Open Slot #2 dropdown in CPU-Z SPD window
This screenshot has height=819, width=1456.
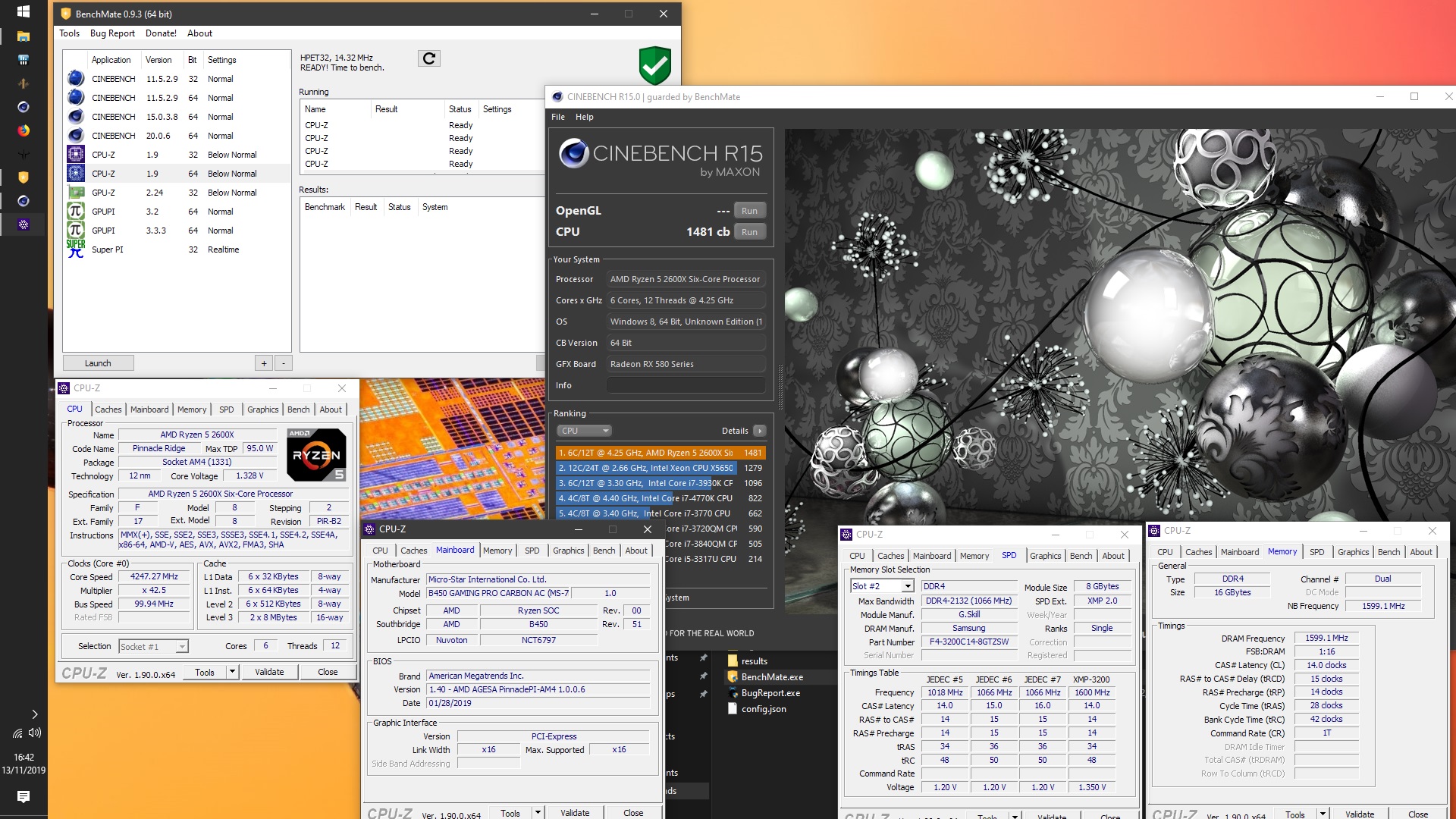pos(882,586)
